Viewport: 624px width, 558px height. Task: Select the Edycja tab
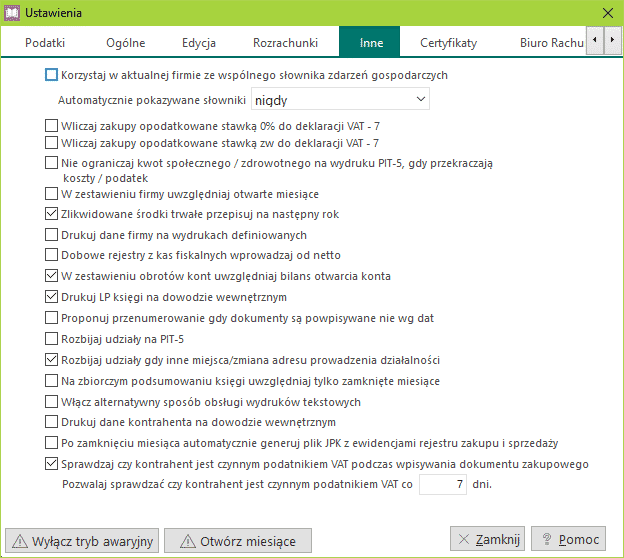199,43
